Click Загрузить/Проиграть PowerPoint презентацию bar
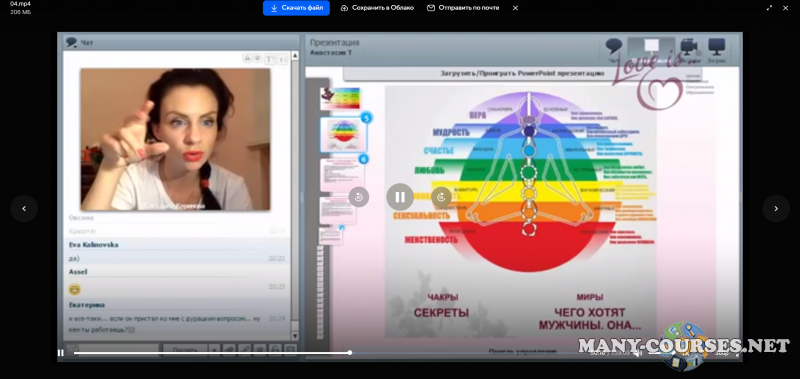 click(522, 73)
